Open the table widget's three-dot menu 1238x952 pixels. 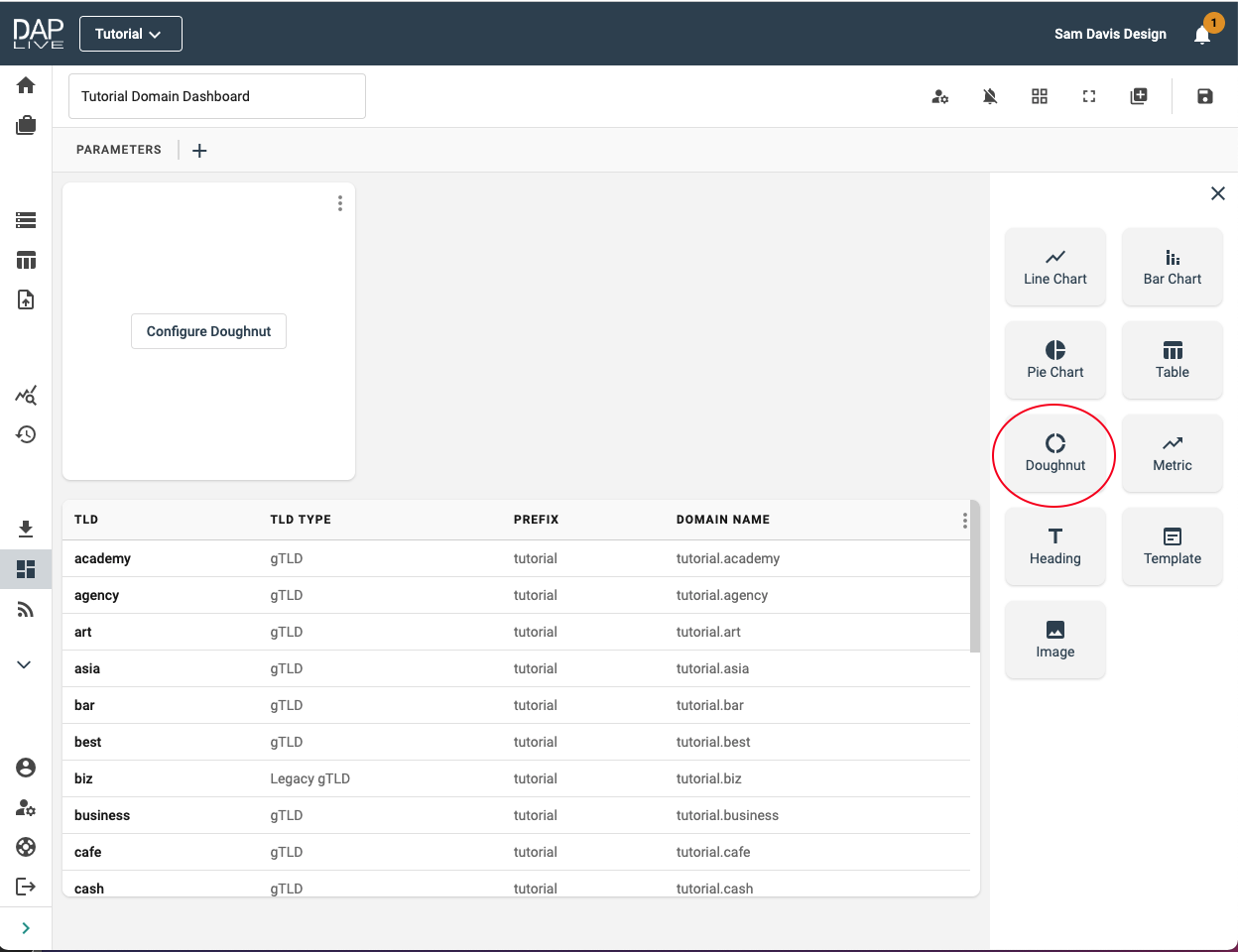click(964, 521)
